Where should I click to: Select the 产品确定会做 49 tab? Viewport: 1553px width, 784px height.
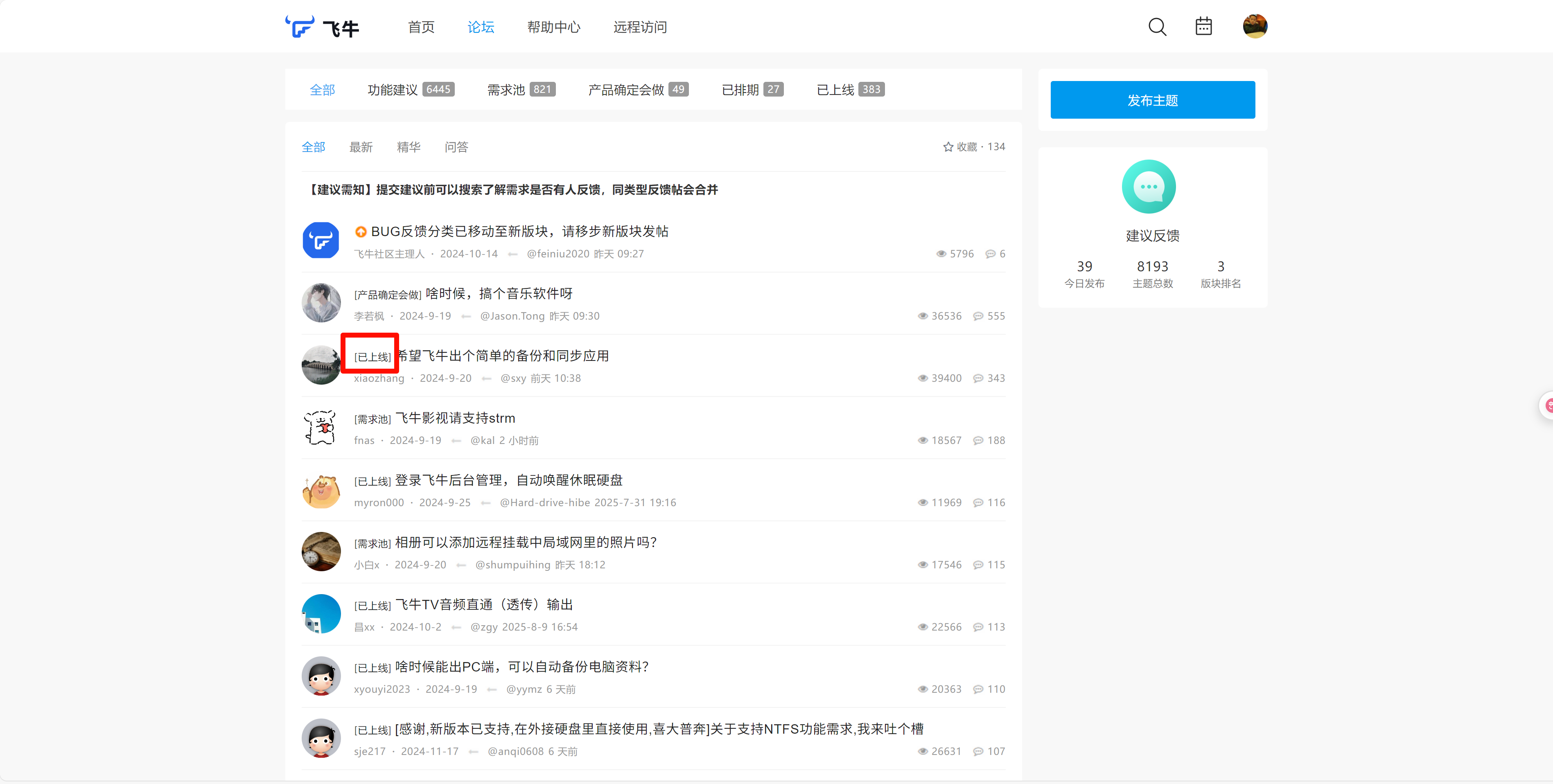pos(638,90)
